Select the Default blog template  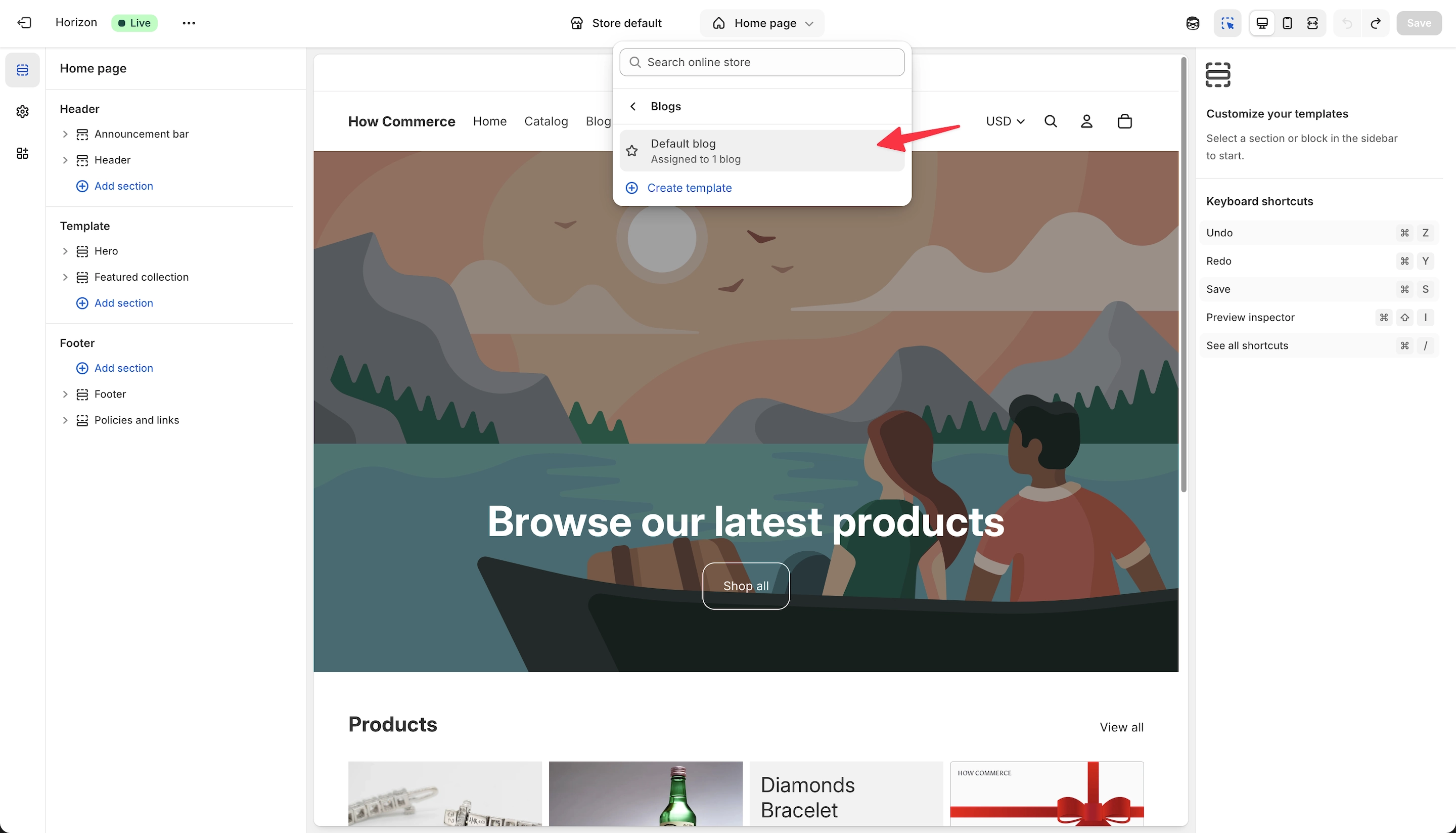tap(762, 151)
